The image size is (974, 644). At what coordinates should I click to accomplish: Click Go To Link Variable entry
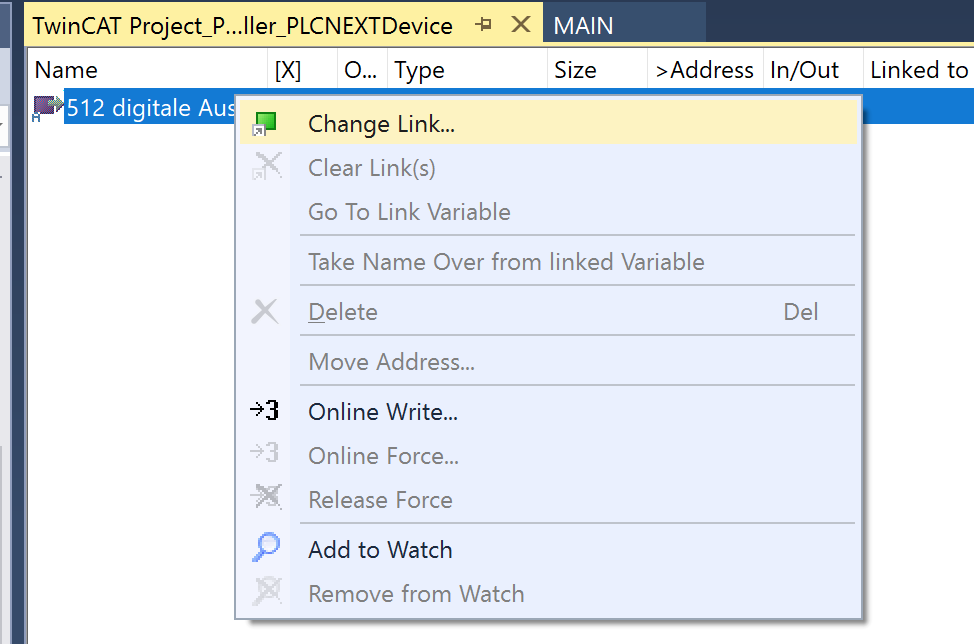548,212
